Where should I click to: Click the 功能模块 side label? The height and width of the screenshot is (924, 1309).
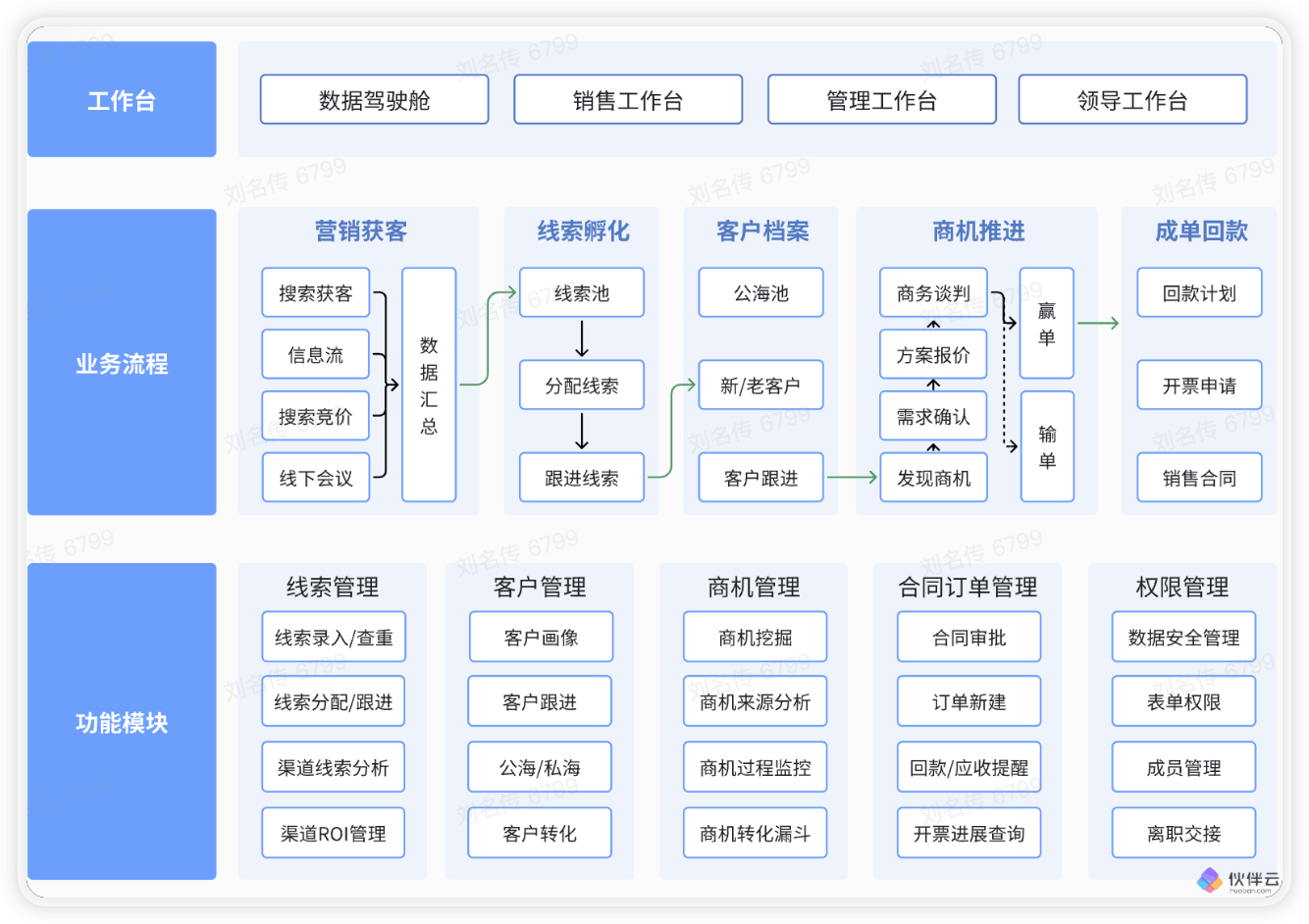(122, 722)
